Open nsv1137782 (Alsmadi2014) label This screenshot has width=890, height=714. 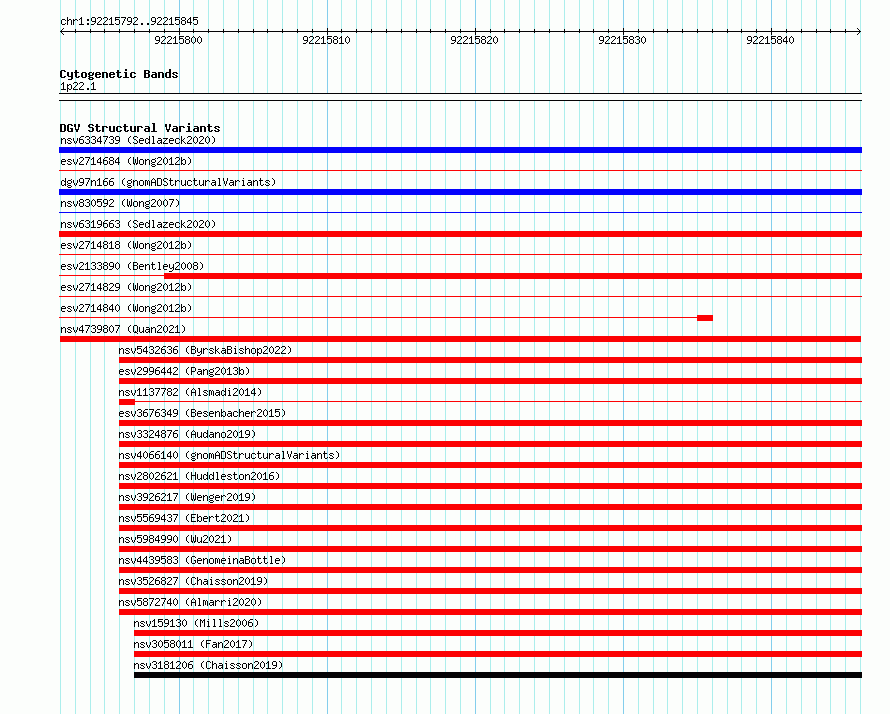(x=190, y=392)
